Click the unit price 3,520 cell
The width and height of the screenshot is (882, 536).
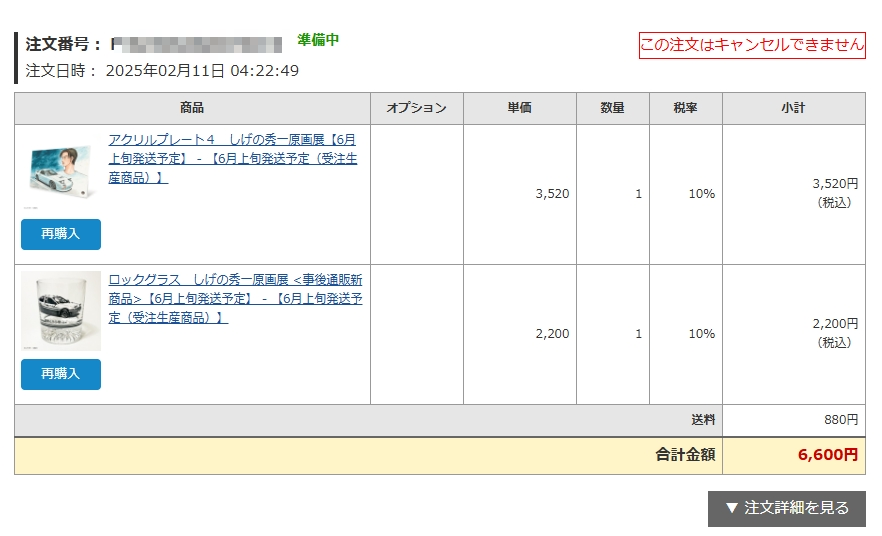[x=520, y=194]
